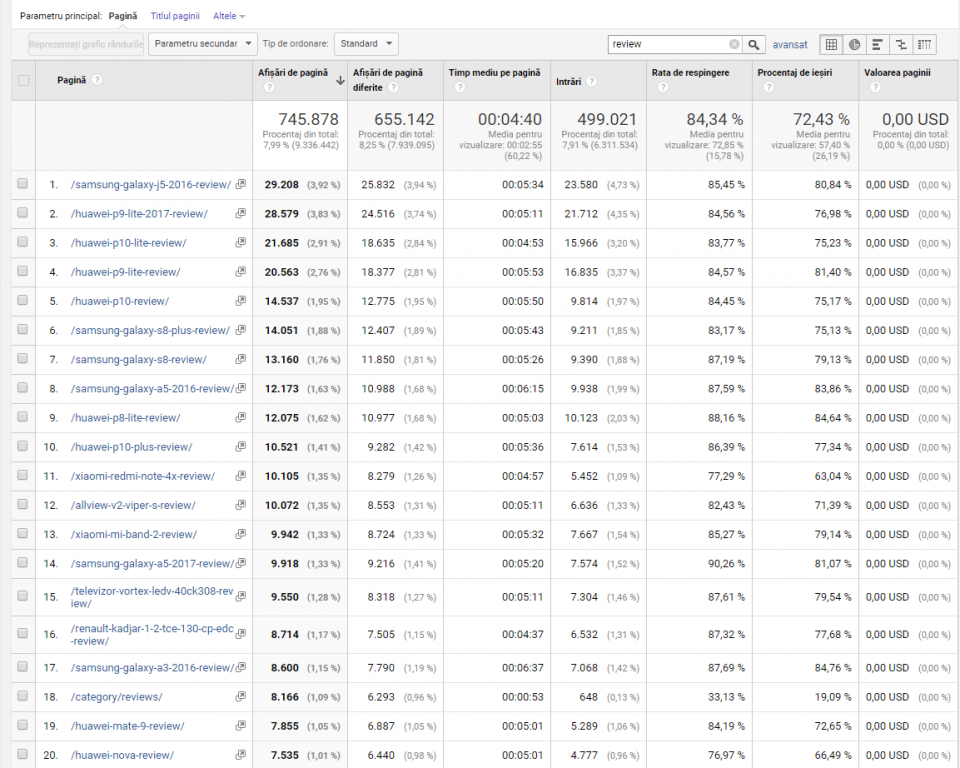Open the Altele dimension dropdown
The width and height of the screenshot is (960, 768).
tap(229, 16)
